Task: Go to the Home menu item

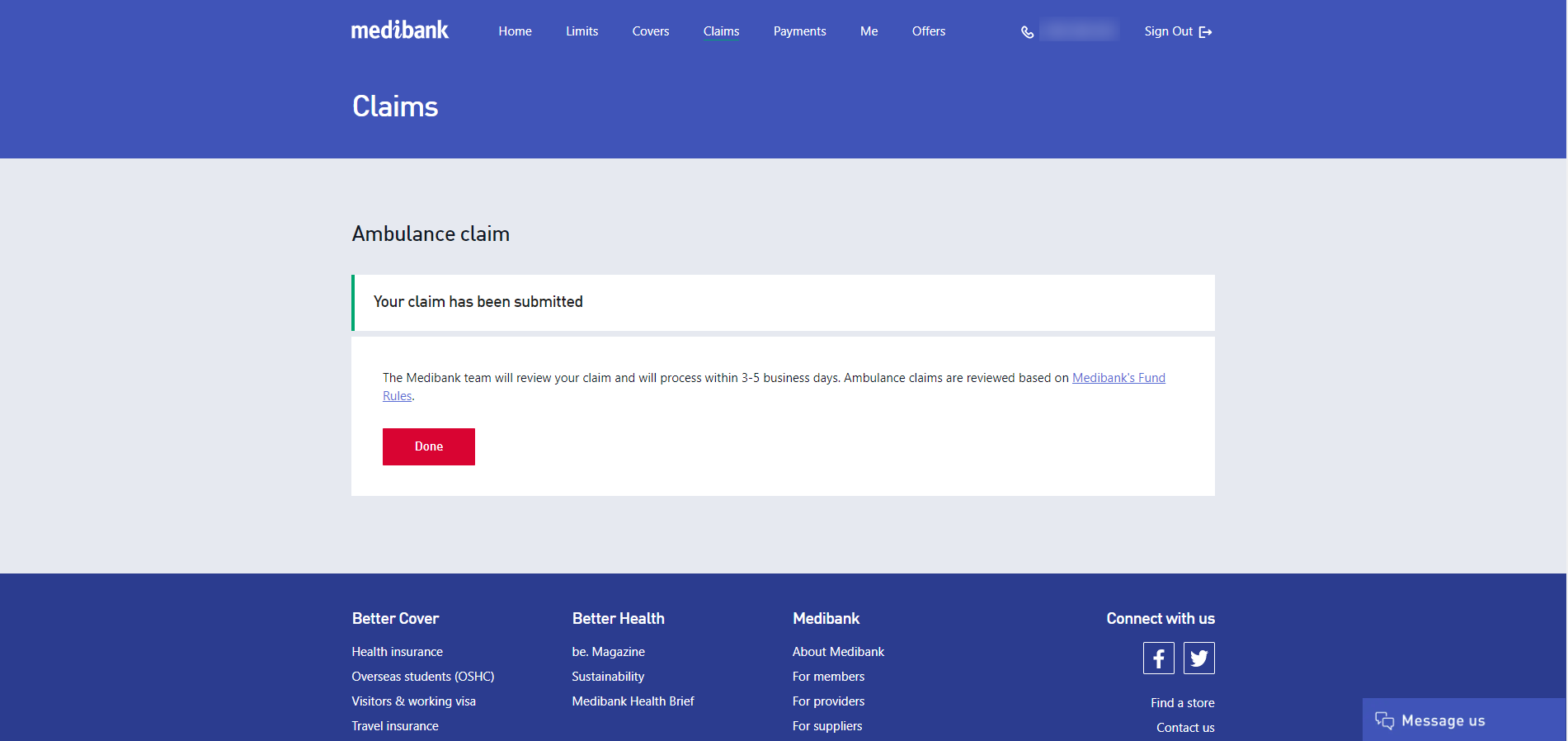Action: coord(515,31)
